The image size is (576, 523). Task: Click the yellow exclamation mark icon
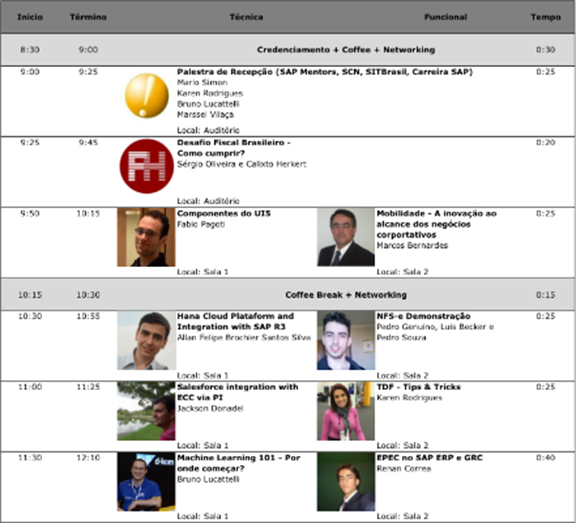coord(147,95)
